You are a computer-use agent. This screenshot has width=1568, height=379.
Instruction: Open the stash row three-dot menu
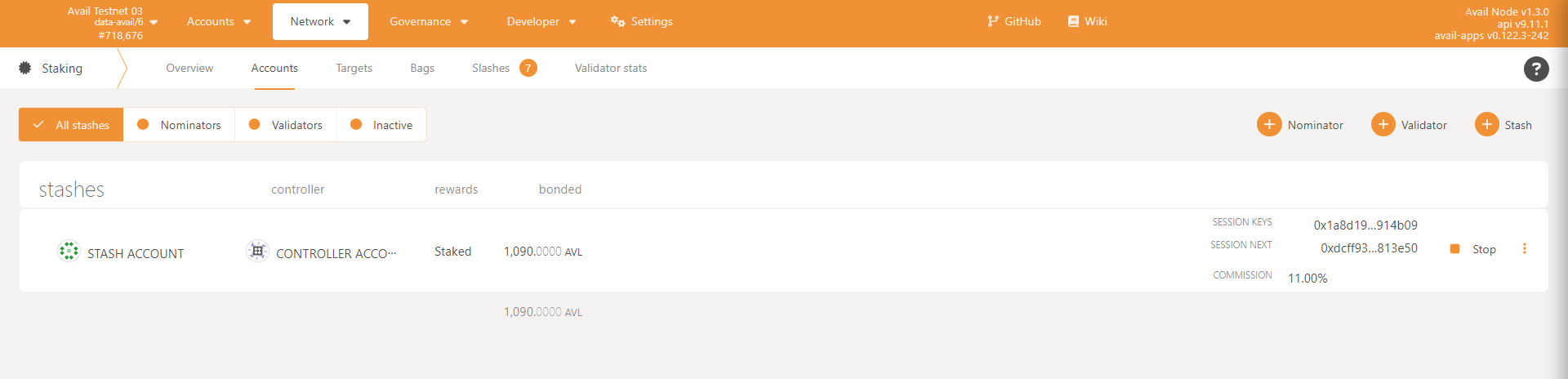click(1524, 249)
